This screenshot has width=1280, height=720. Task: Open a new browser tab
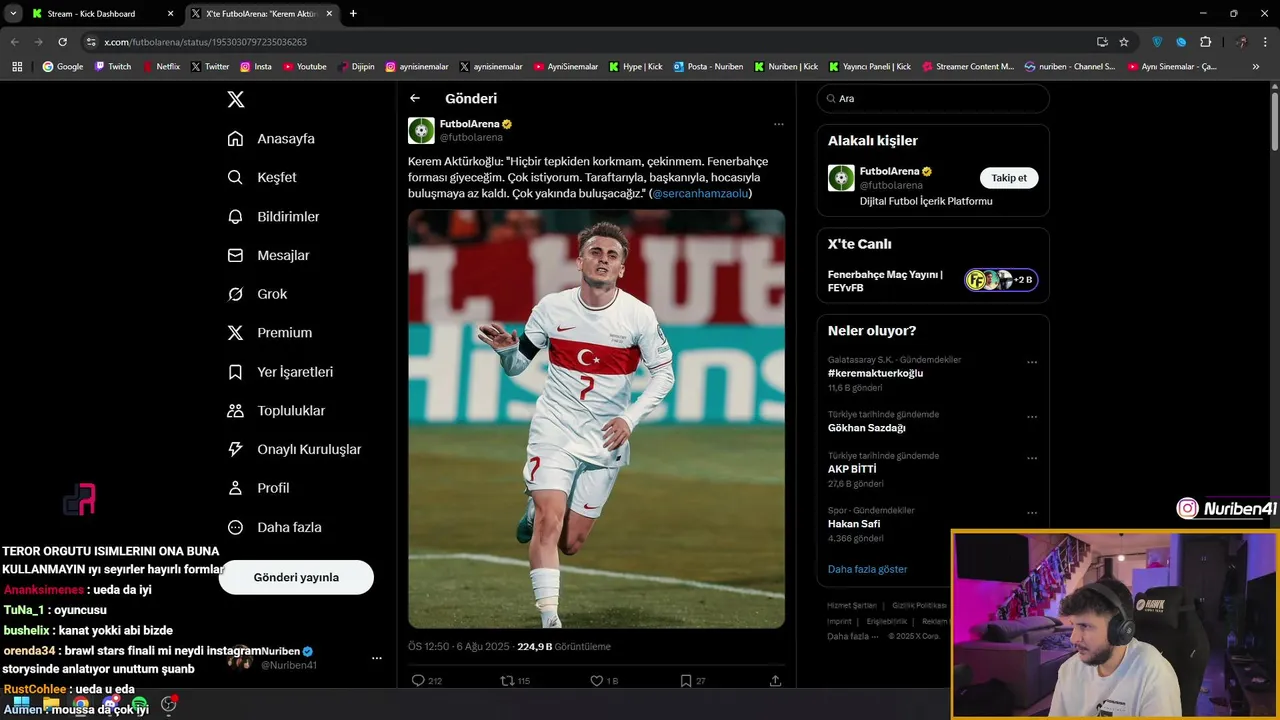tap(353, 14)
